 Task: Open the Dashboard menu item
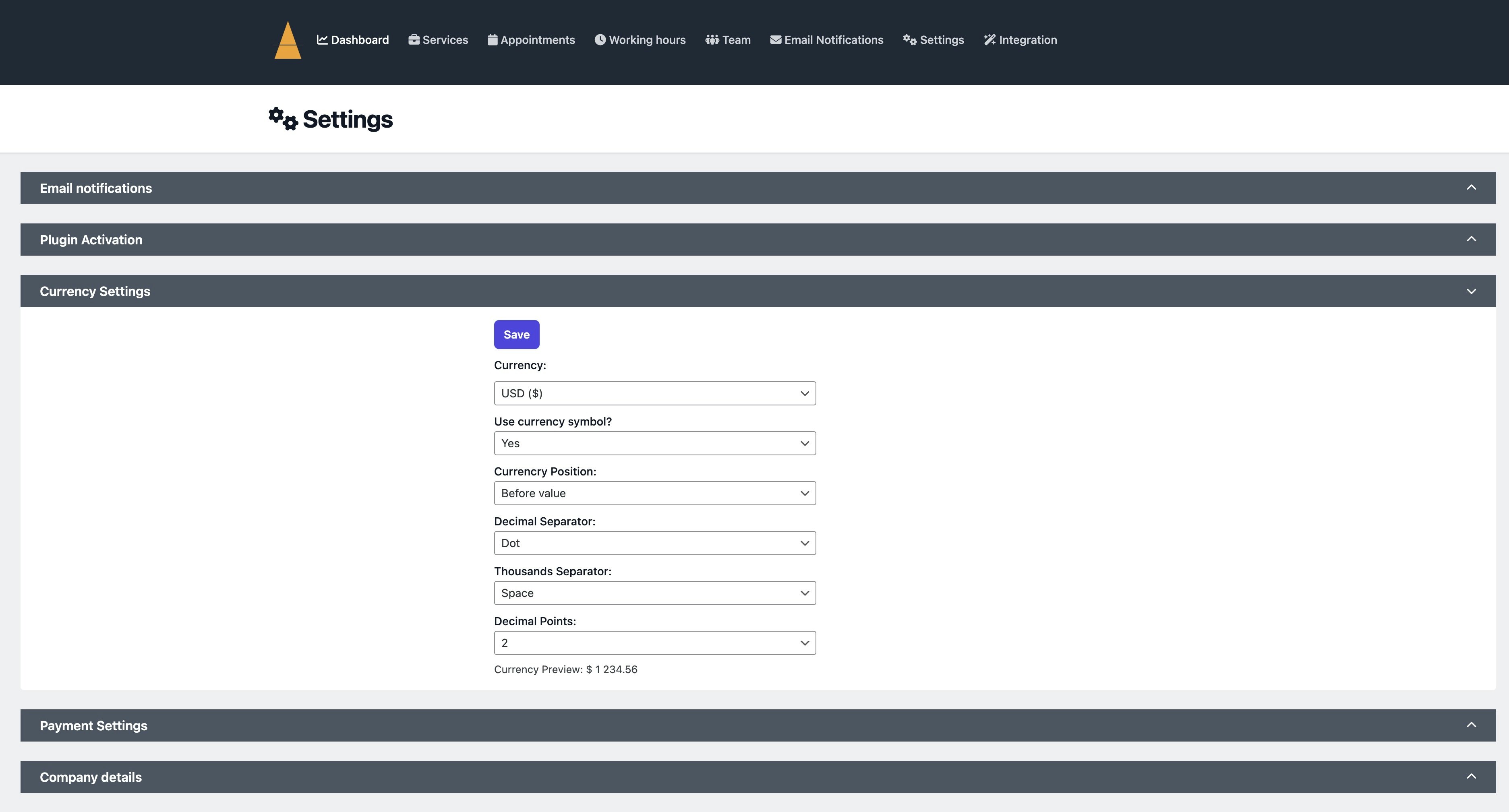click(x=353, y=40)
